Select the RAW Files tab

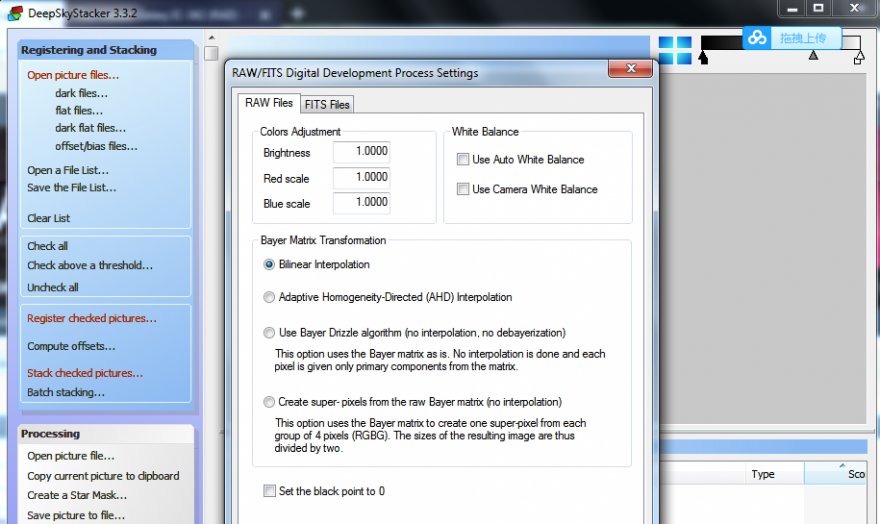[x=269, y=103]
